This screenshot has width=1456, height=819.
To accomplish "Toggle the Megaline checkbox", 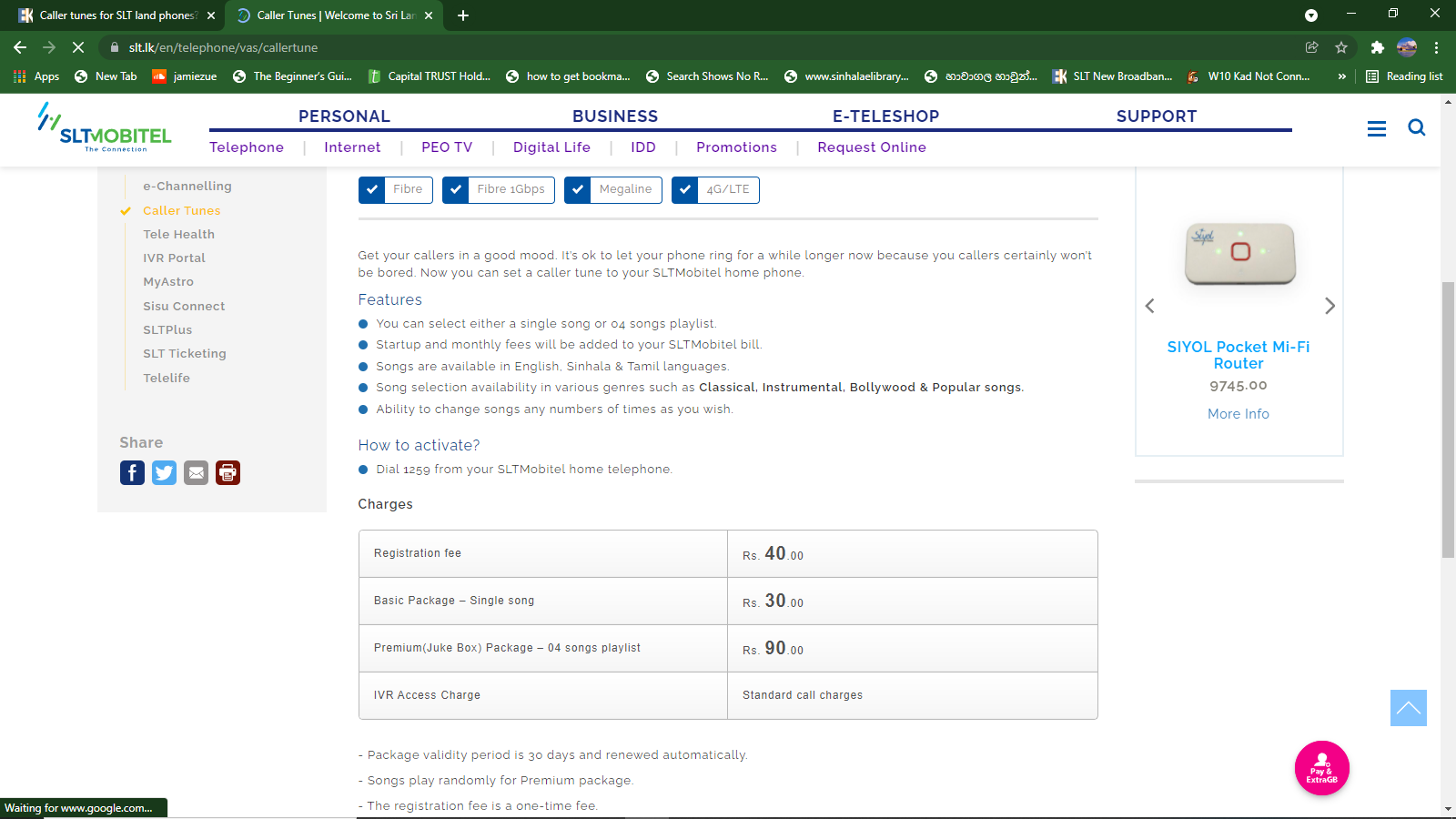I will click(x=577, y=189).
